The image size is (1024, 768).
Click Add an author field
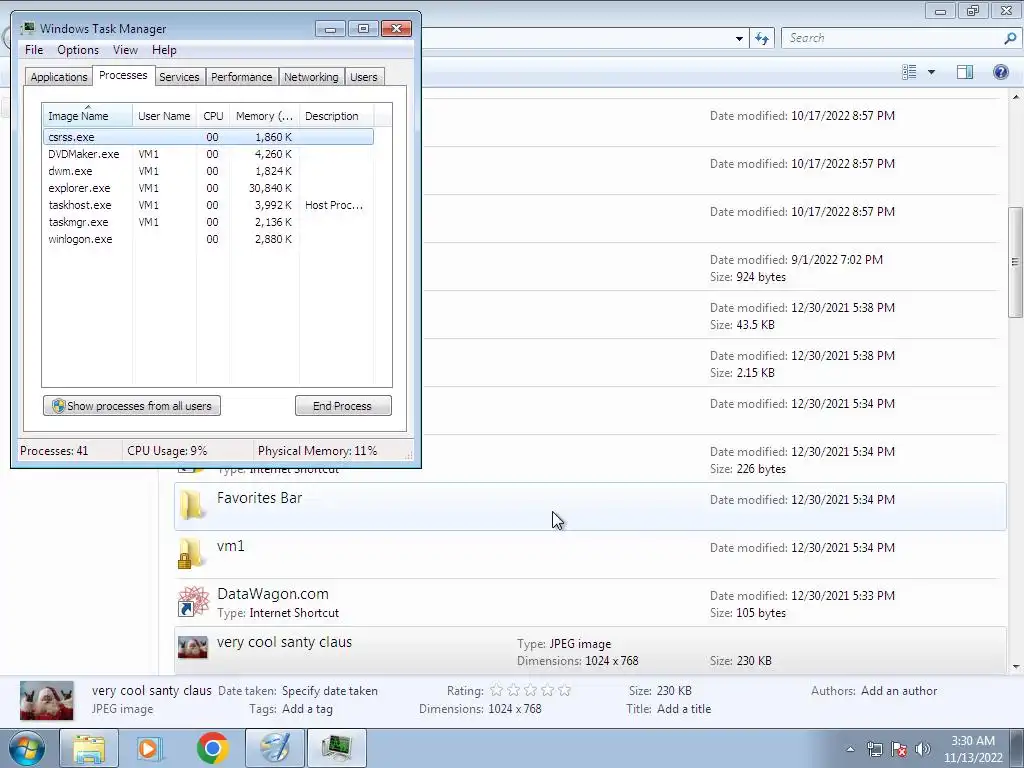(x=899, y=691)
